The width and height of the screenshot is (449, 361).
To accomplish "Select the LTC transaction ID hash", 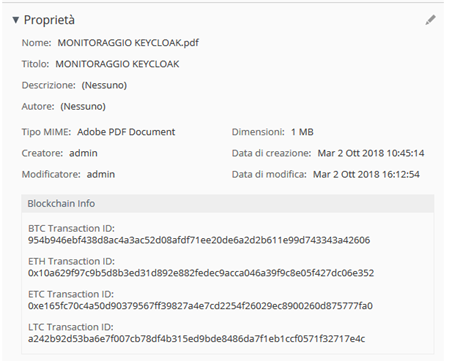I will coord(196,339).
